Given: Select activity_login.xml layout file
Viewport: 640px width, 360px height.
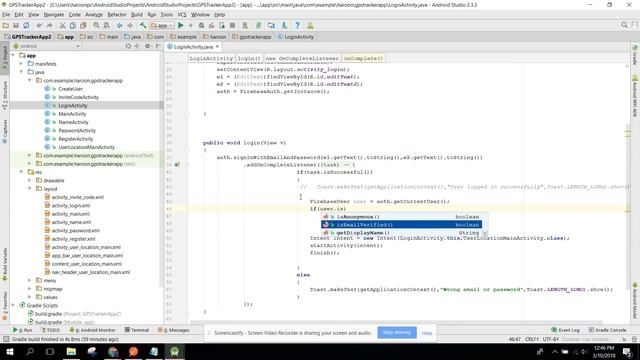Looking at the screenshot, I should coord(71,206).
